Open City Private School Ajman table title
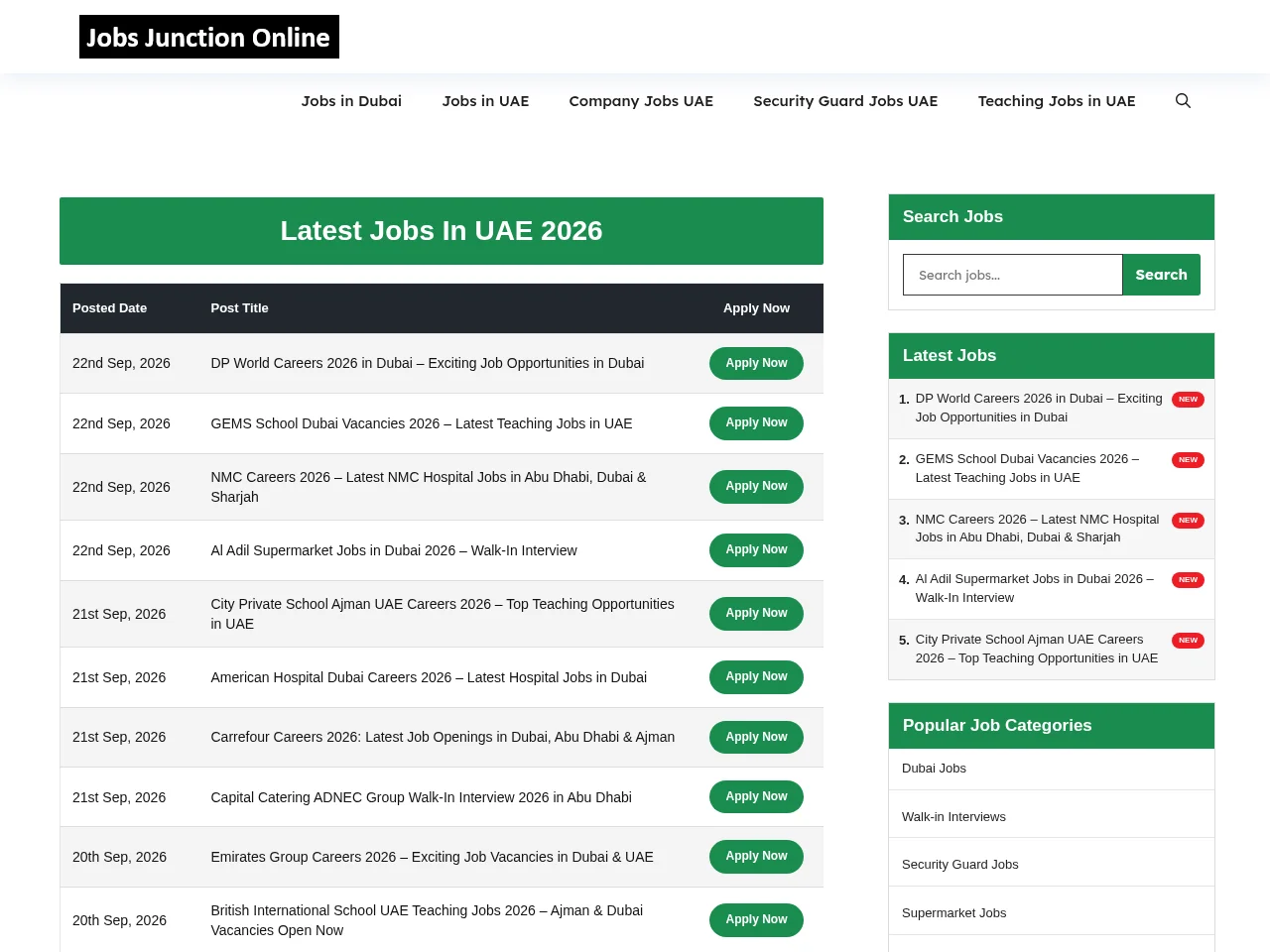The height and width of the screenshot is (952, 1270). click(443, 614)
